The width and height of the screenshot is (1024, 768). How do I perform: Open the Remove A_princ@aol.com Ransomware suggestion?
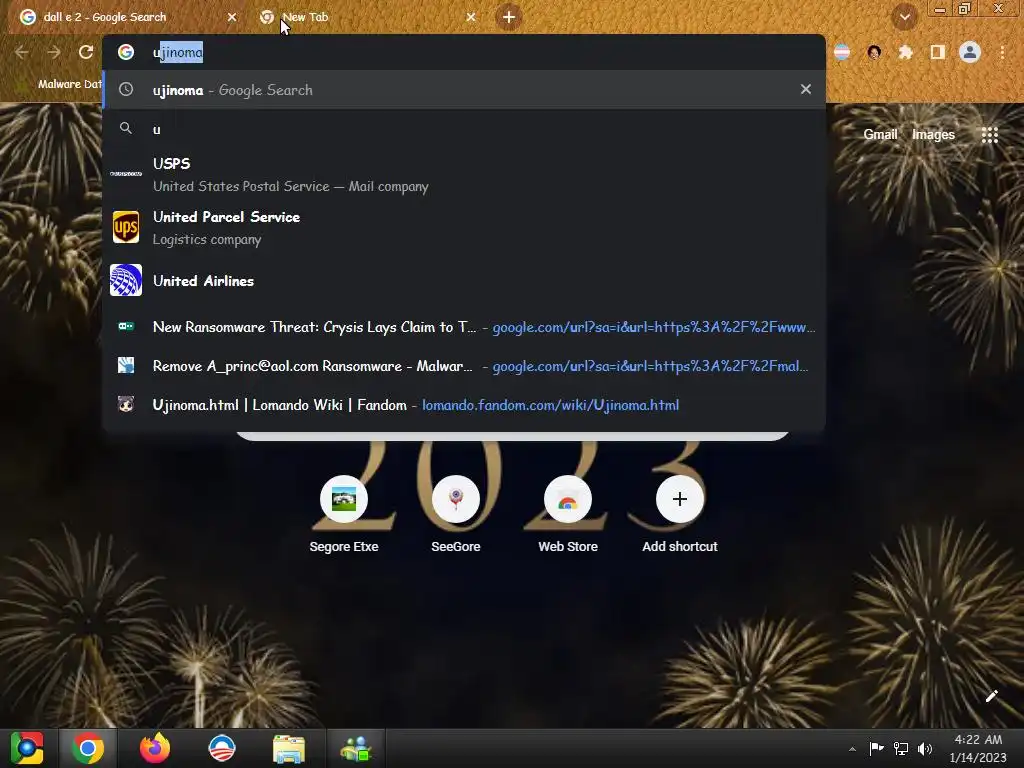pos(464,366)
